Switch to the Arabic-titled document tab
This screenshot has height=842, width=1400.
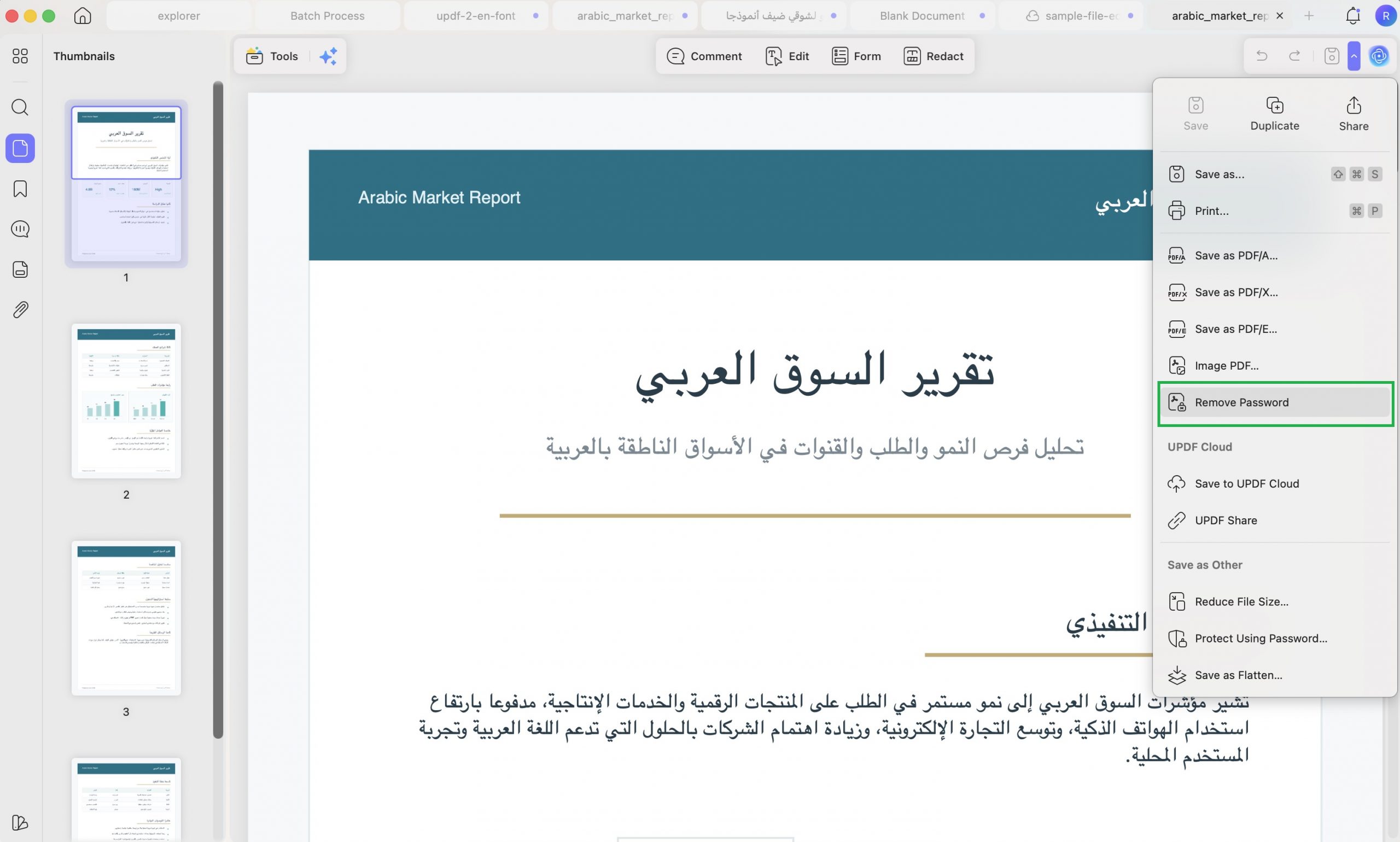[773, 16]
